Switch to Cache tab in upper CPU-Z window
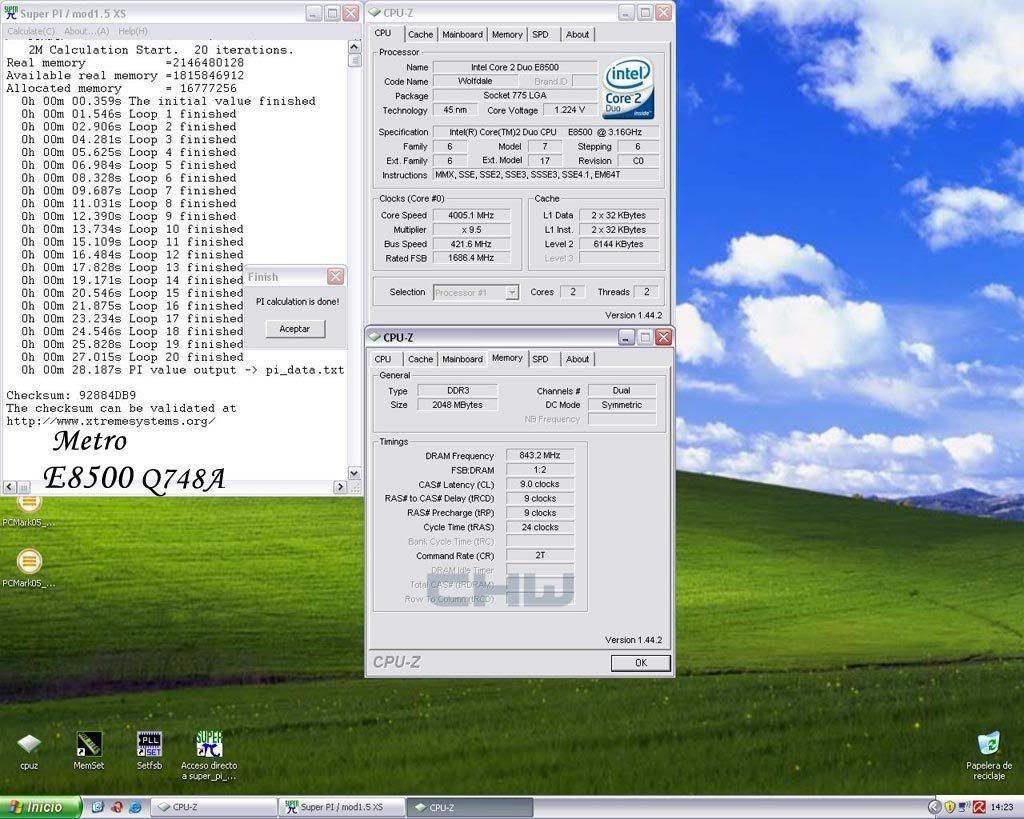Image resolution: width=1024 pixels, height=819 pixels. click(x=421, y=35)
